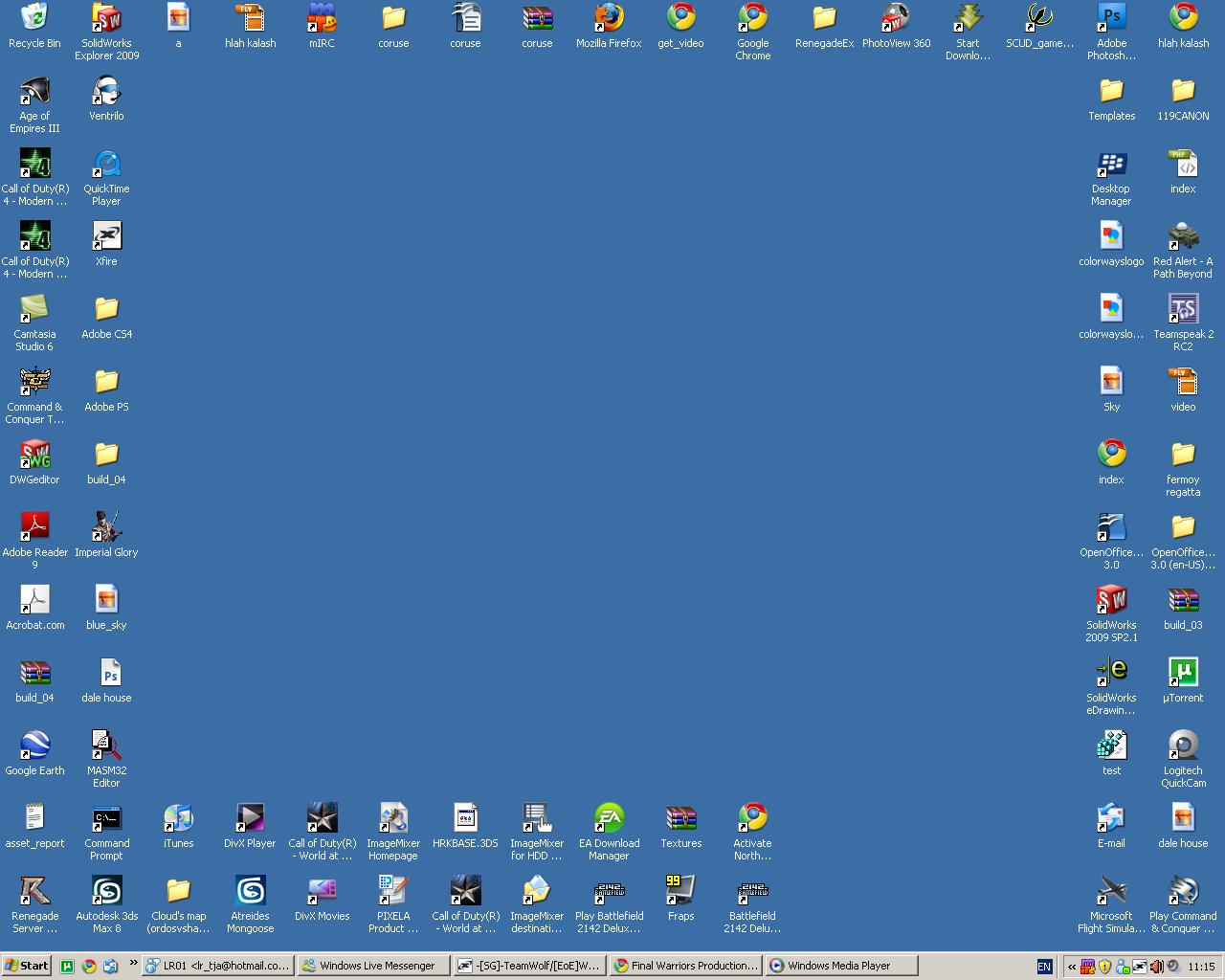Click the Xfire desktop icon

[x=106, y=236]
